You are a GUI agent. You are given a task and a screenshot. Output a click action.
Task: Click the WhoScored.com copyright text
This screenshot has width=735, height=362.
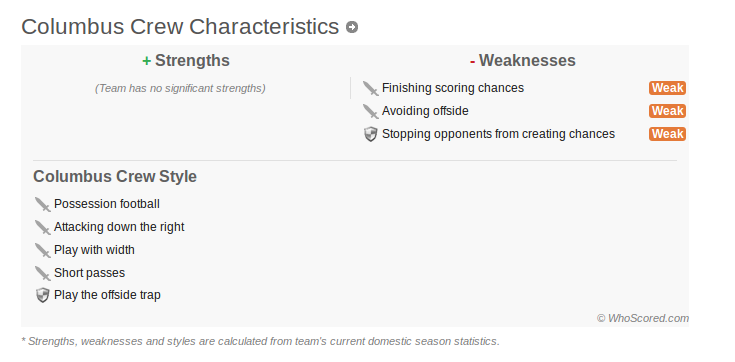click(643, 318)
